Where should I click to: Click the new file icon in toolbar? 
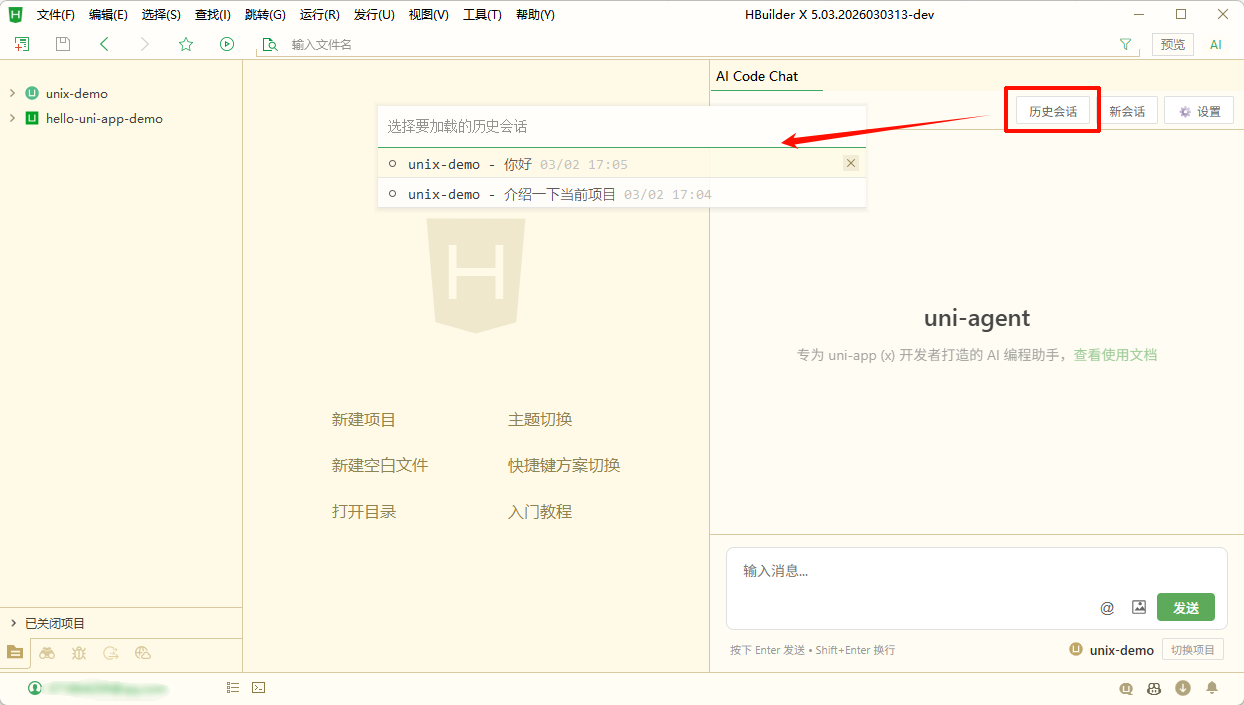(22, 44)
